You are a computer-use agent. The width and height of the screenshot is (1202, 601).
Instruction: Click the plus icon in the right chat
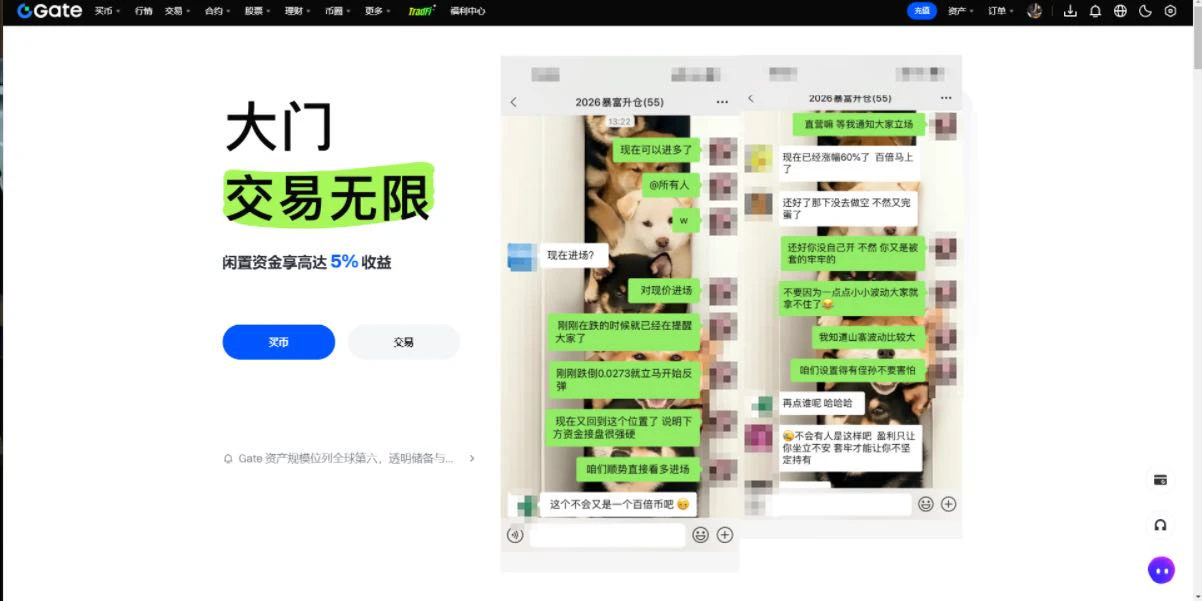[949, 504]
